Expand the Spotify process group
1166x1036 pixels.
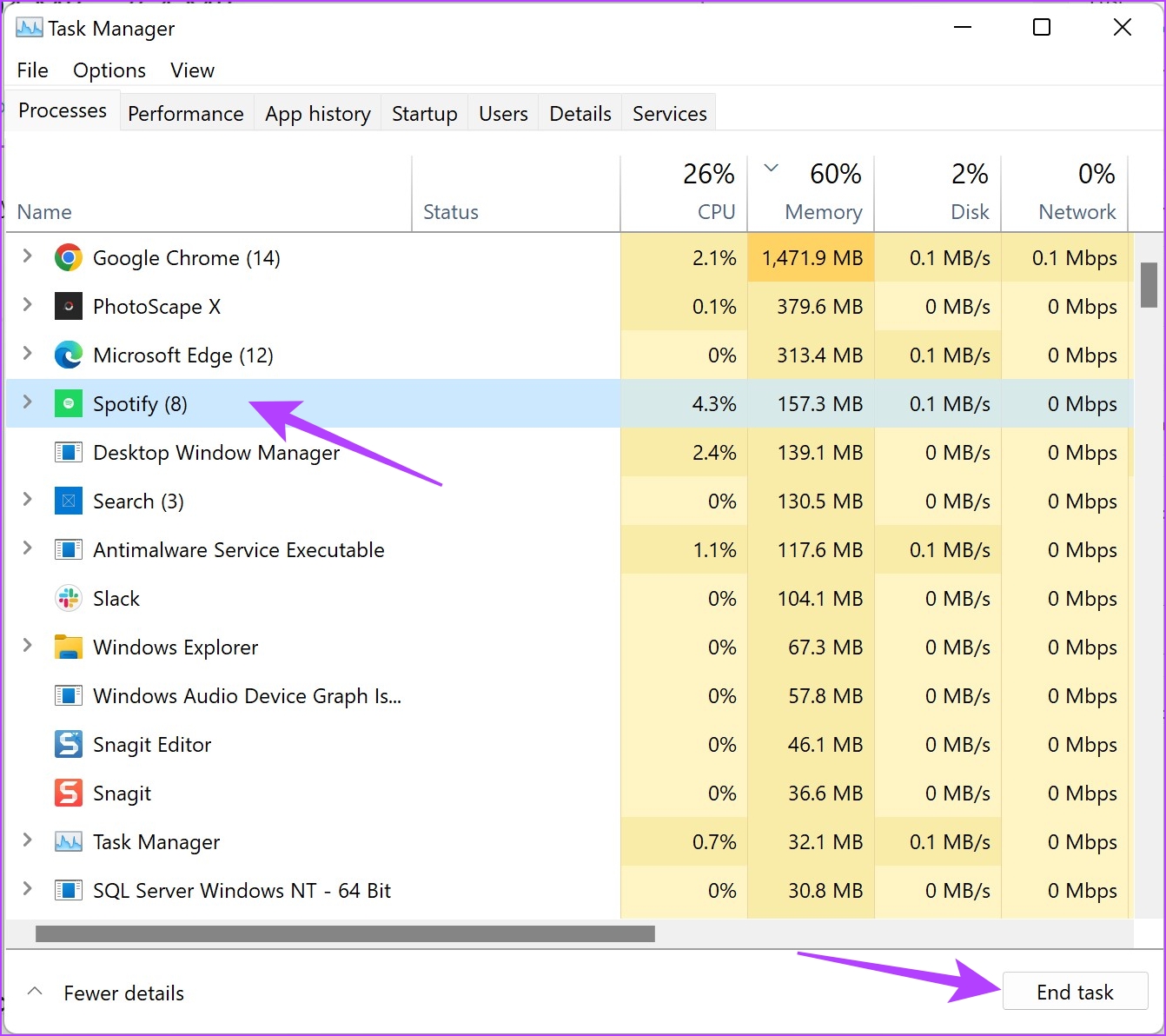tap(27, 402)
